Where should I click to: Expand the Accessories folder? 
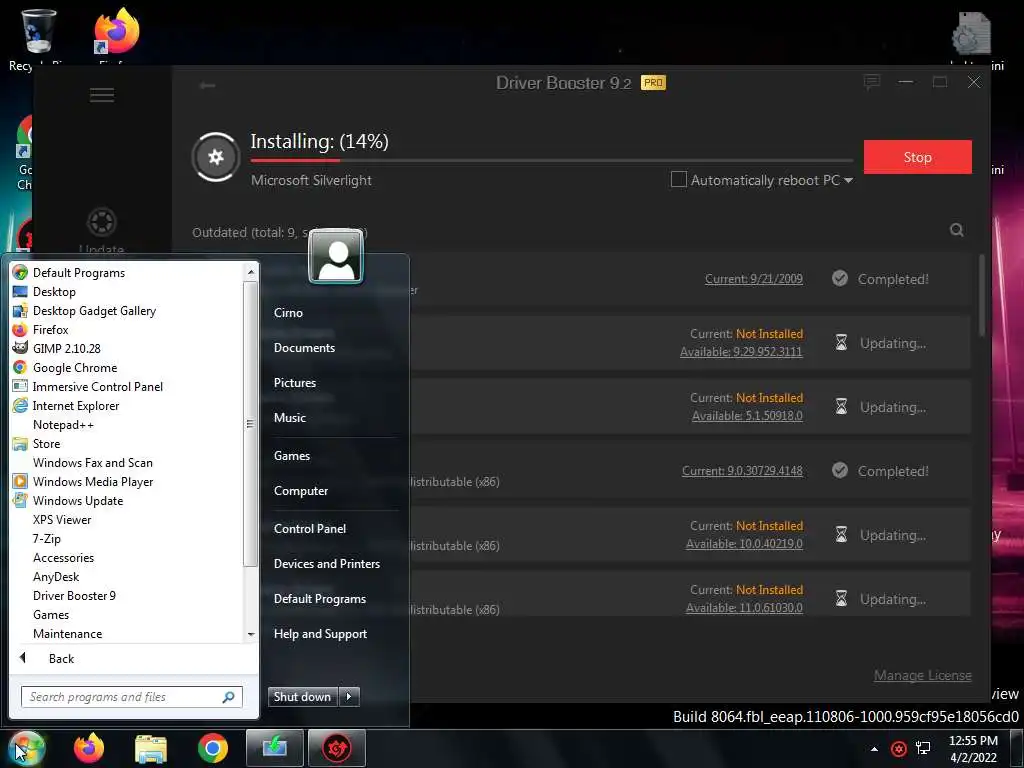pos(63,558)
